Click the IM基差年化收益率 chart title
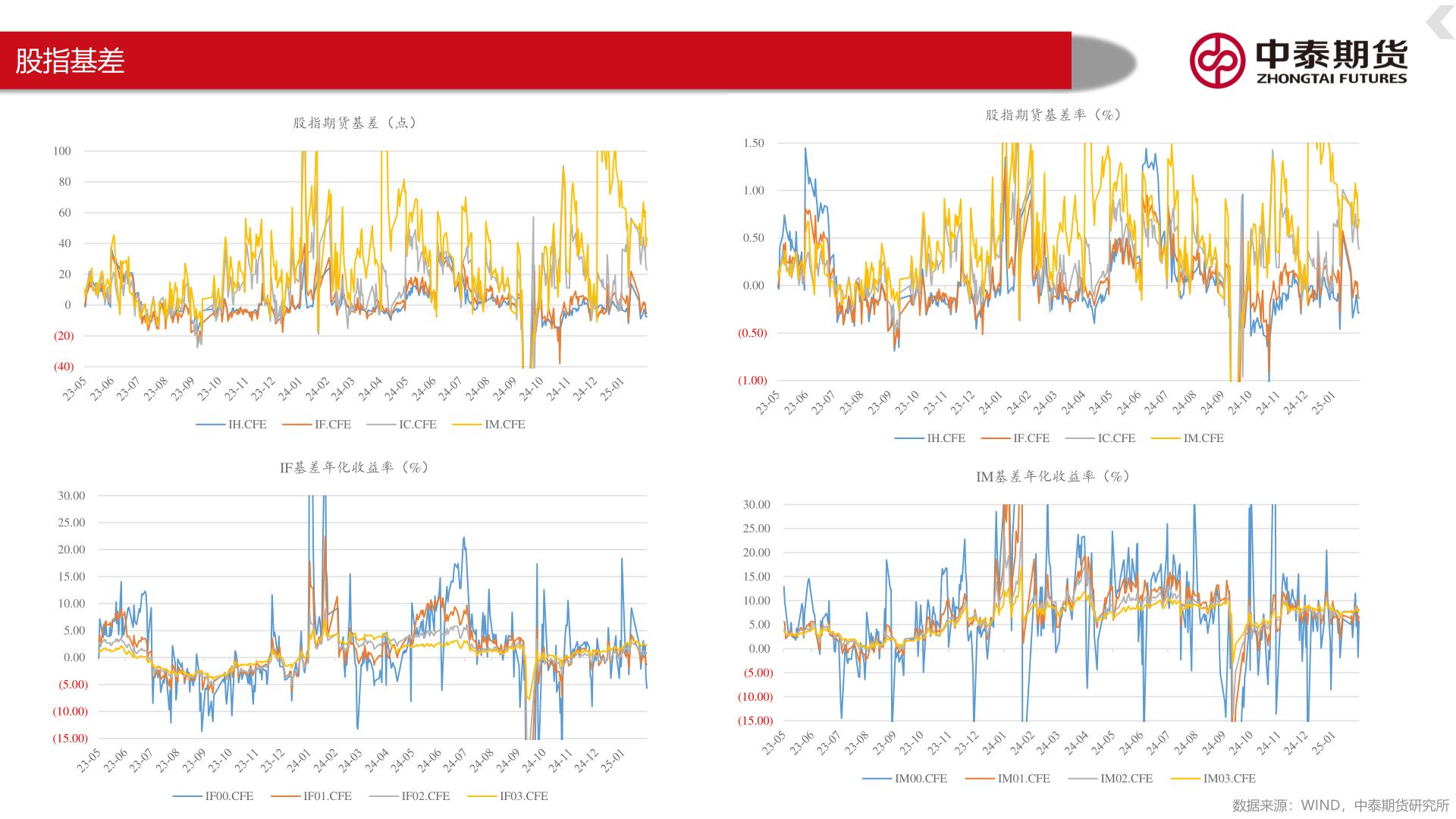The width and height of the screenshot is (1456, 819). 1053,477
